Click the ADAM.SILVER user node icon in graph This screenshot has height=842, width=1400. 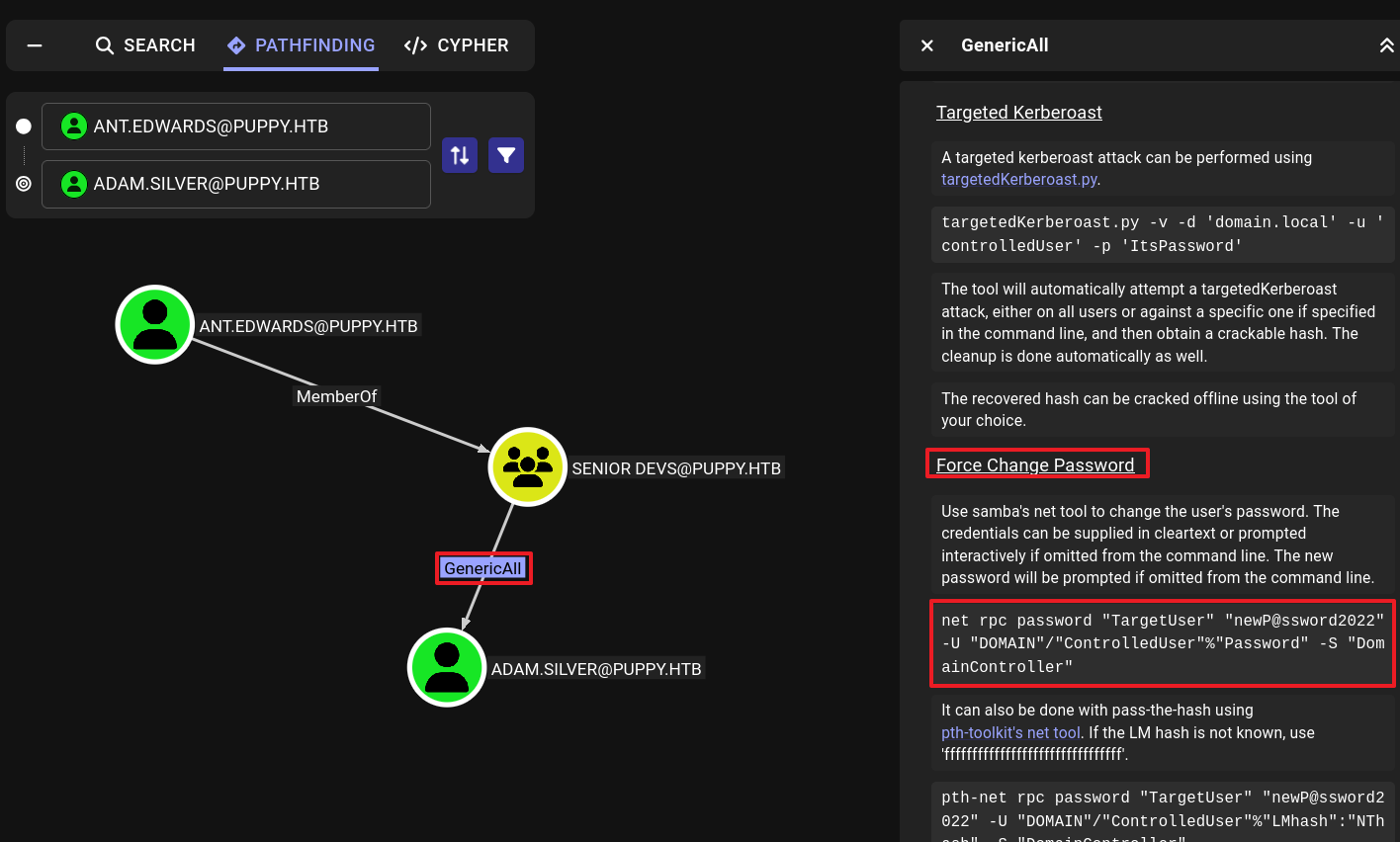447,667
